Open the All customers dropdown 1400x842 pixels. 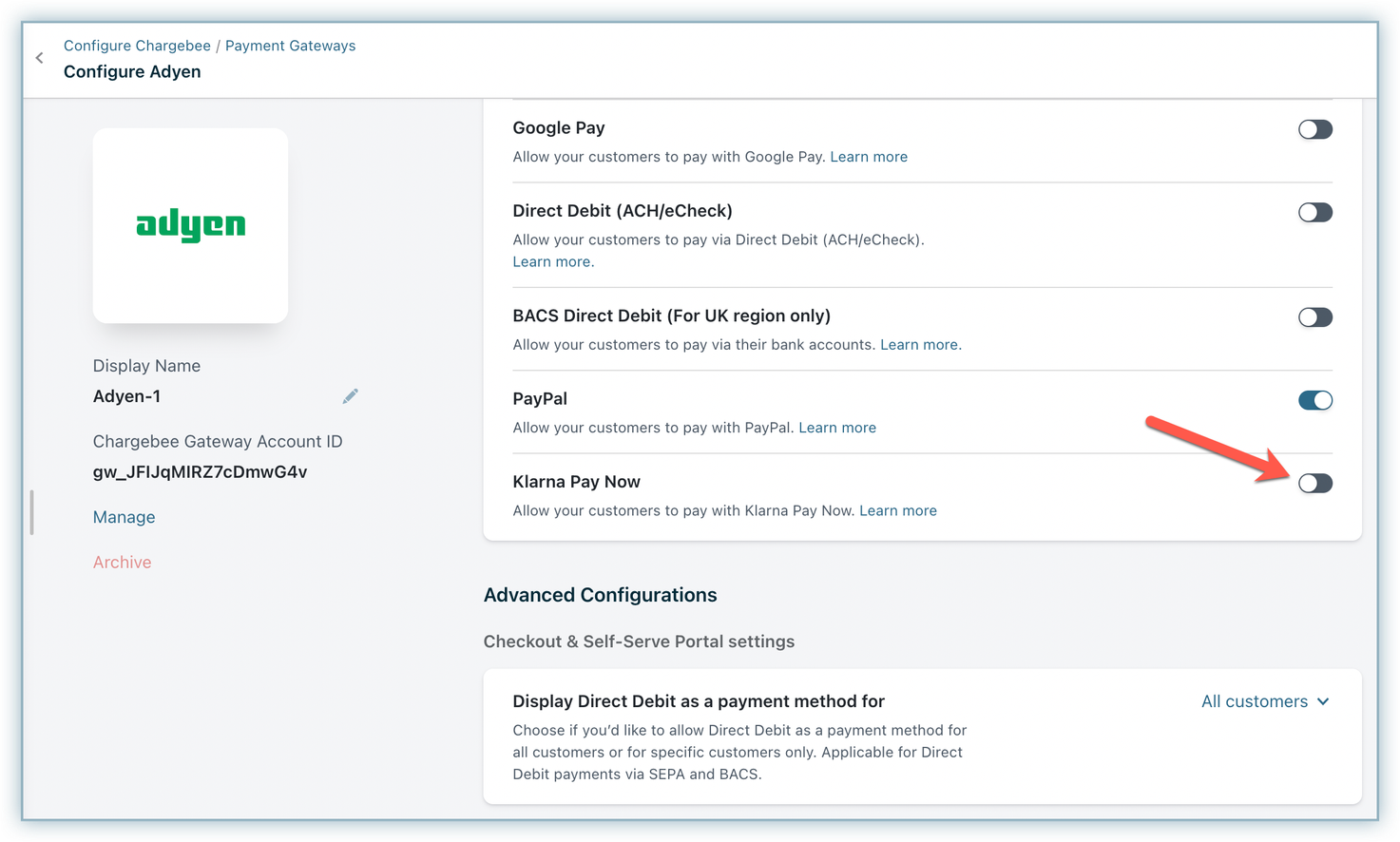1264,701
